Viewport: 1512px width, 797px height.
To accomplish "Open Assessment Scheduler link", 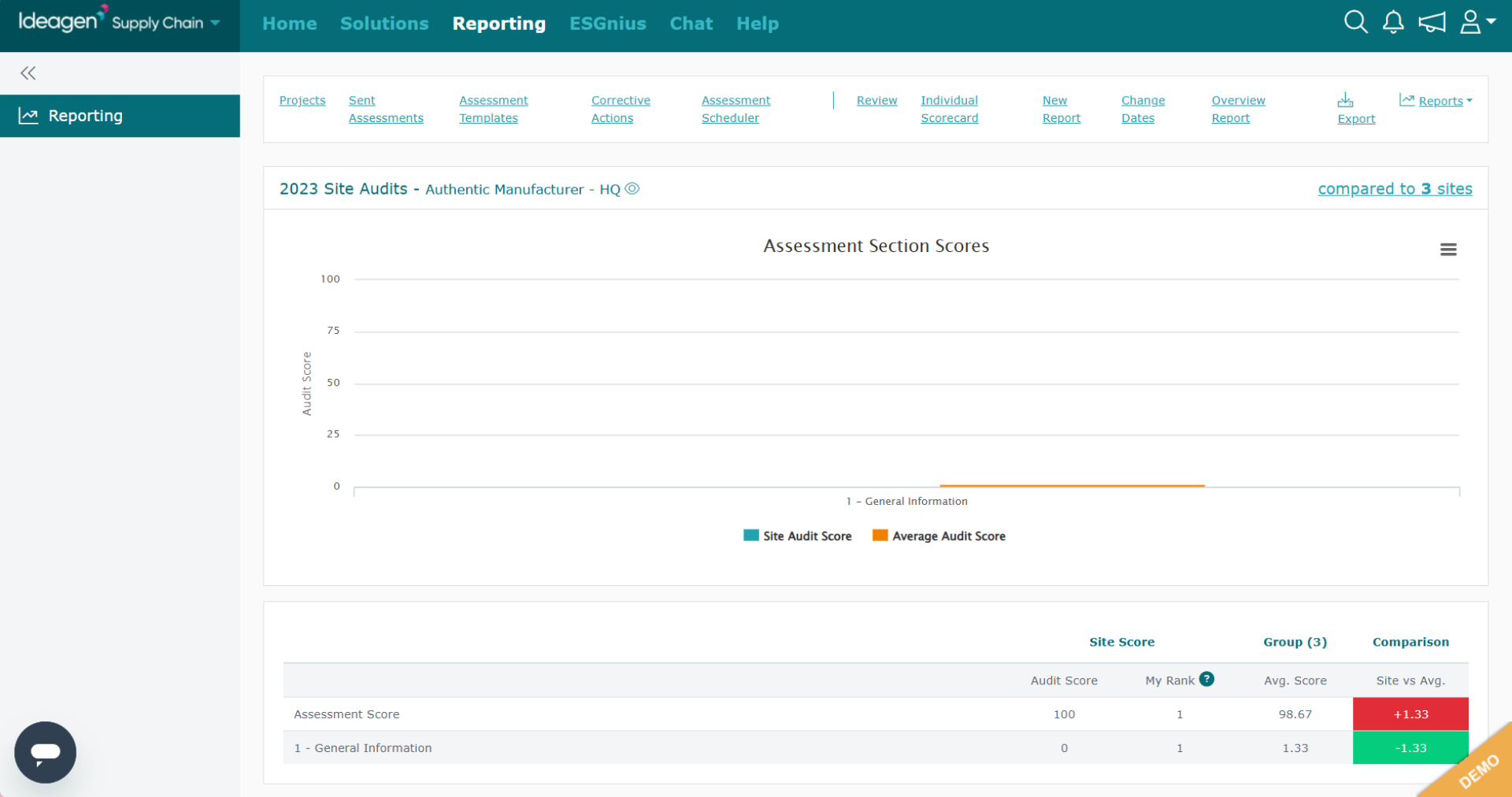I will pyautogui.click(x=736, y=109).
